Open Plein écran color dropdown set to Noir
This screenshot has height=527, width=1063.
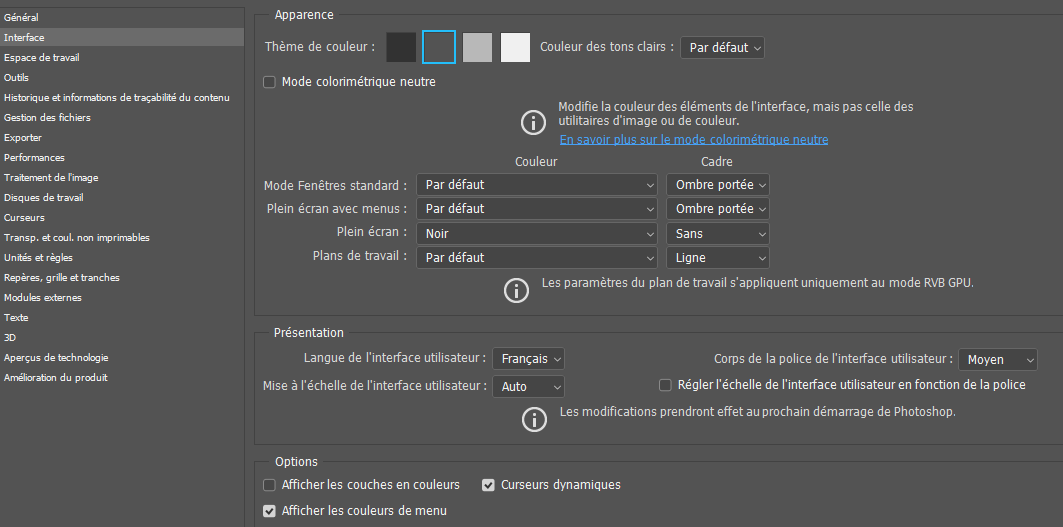pyautogui.click(x=536, y=233)
